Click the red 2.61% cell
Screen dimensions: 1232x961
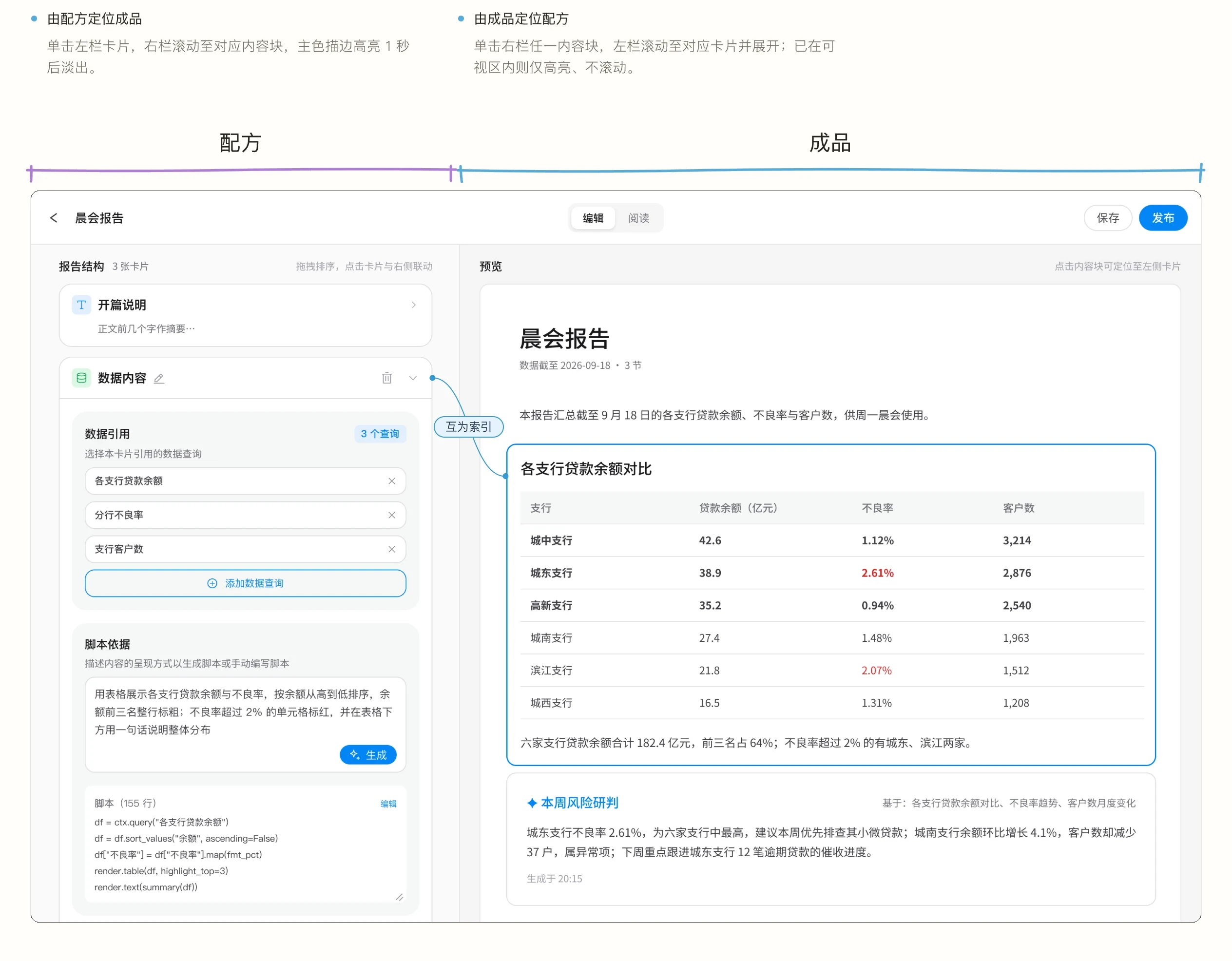877,573
